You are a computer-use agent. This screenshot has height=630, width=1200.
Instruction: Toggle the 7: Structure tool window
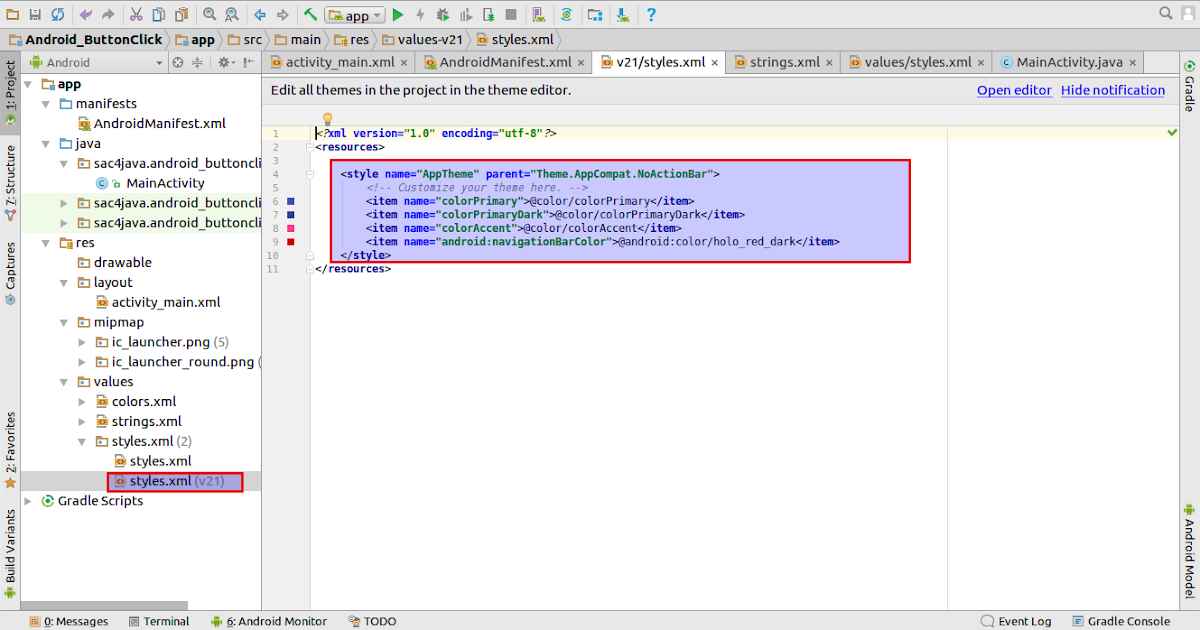pos(10,182)
